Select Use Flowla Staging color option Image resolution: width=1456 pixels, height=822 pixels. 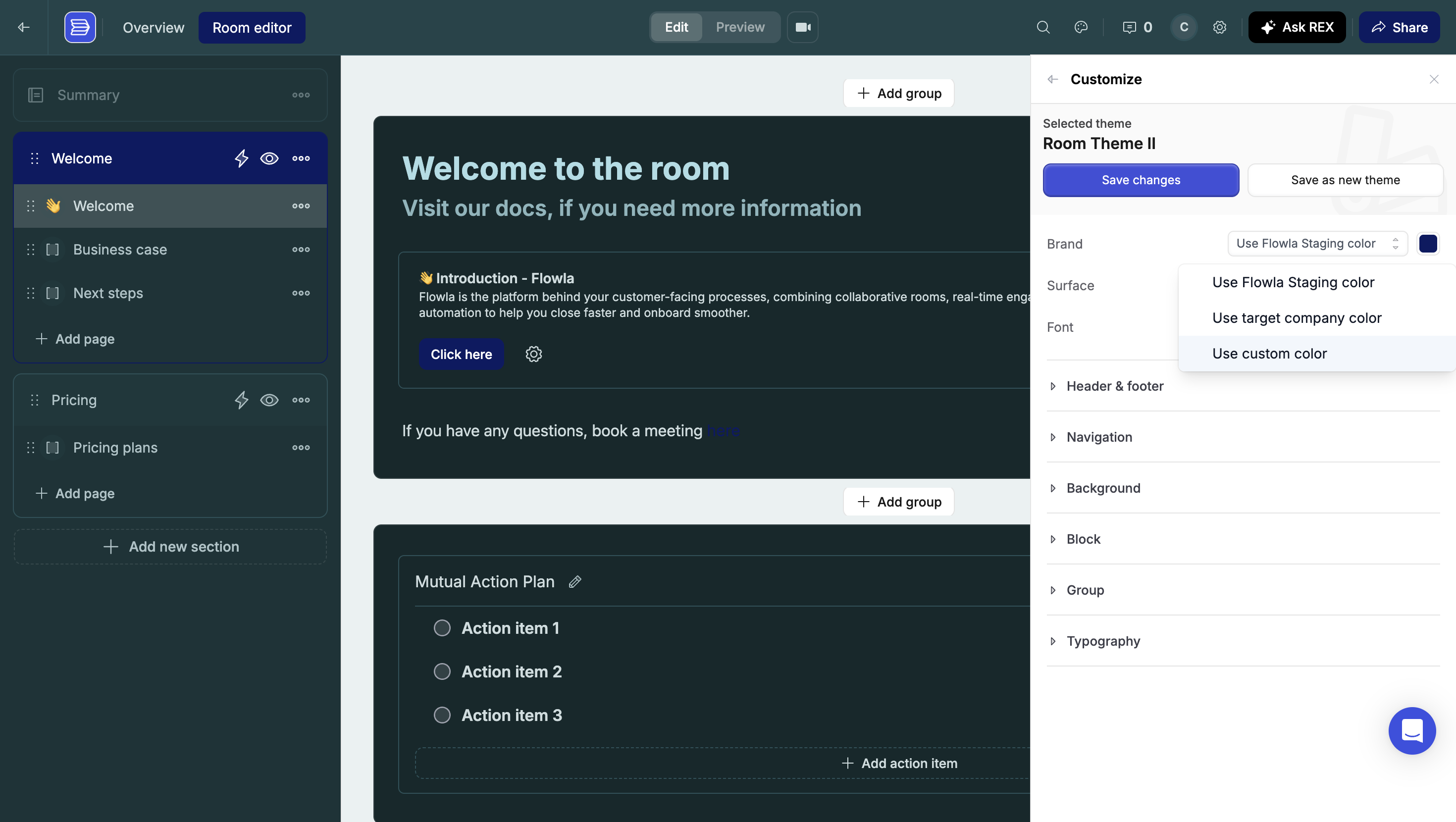click(1317, 282)
